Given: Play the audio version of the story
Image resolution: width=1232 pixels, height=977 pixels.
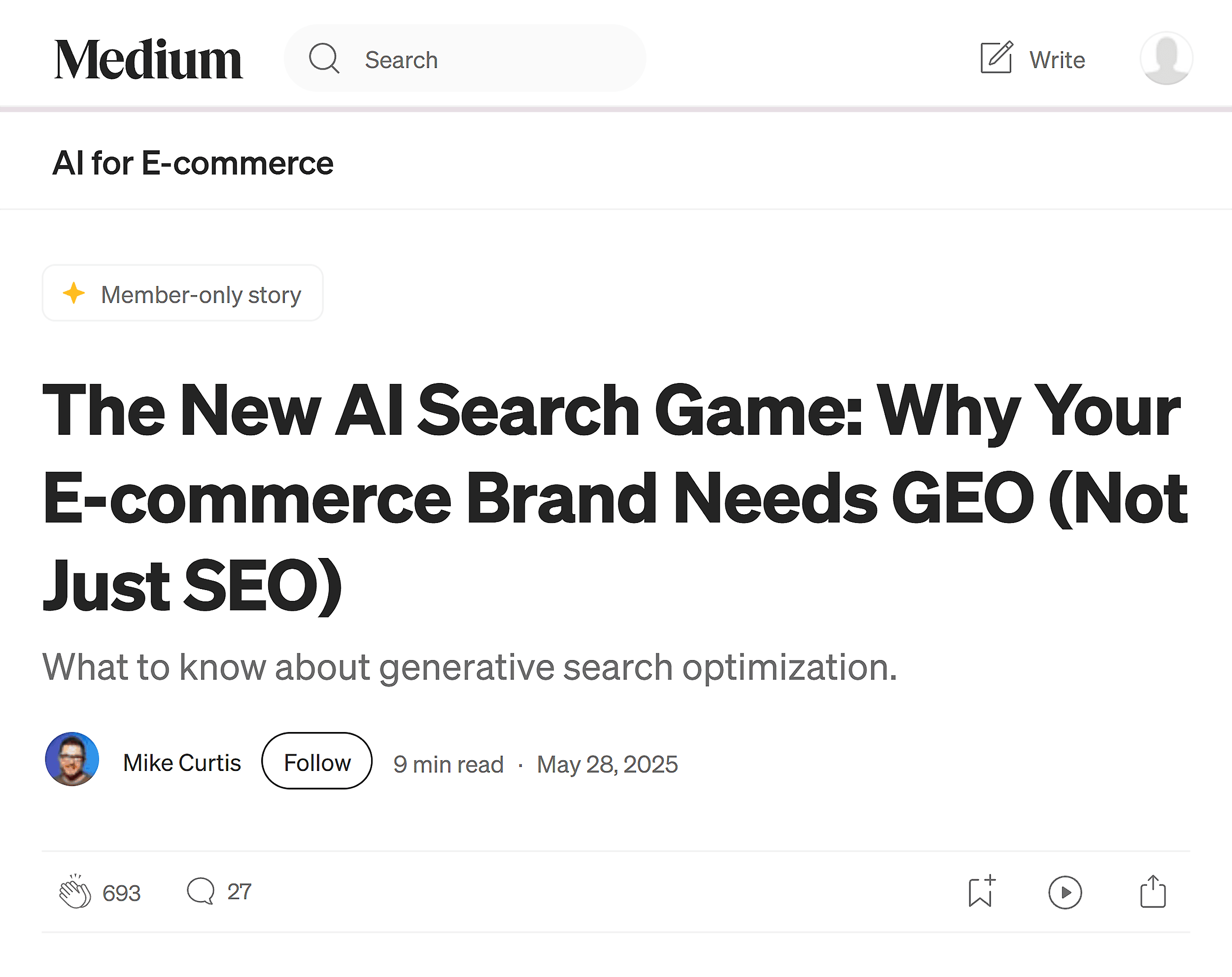Looking at the screenshot, I should click(x=1065, y=892).
